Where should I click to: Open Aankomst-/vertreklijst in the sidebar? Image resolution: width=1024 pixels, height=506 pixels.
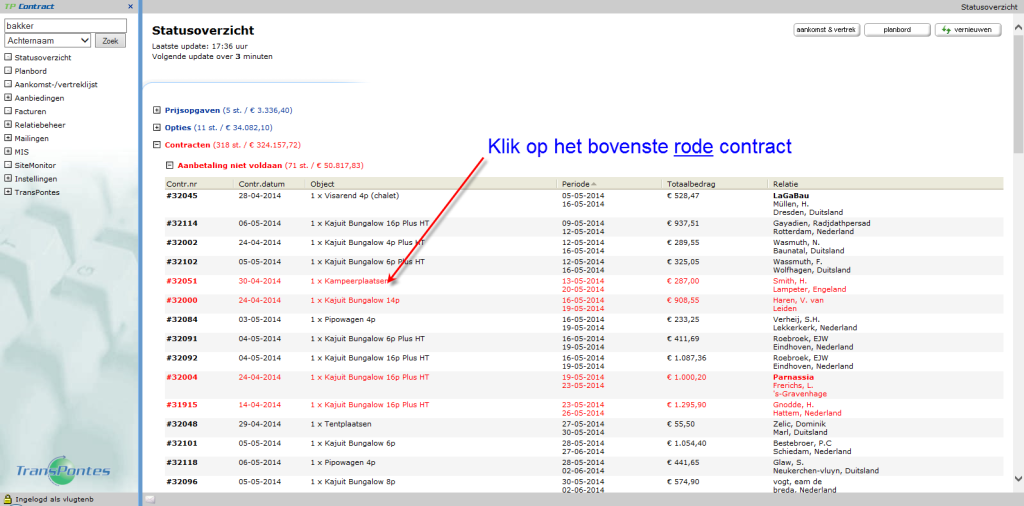tap(55, 84)
